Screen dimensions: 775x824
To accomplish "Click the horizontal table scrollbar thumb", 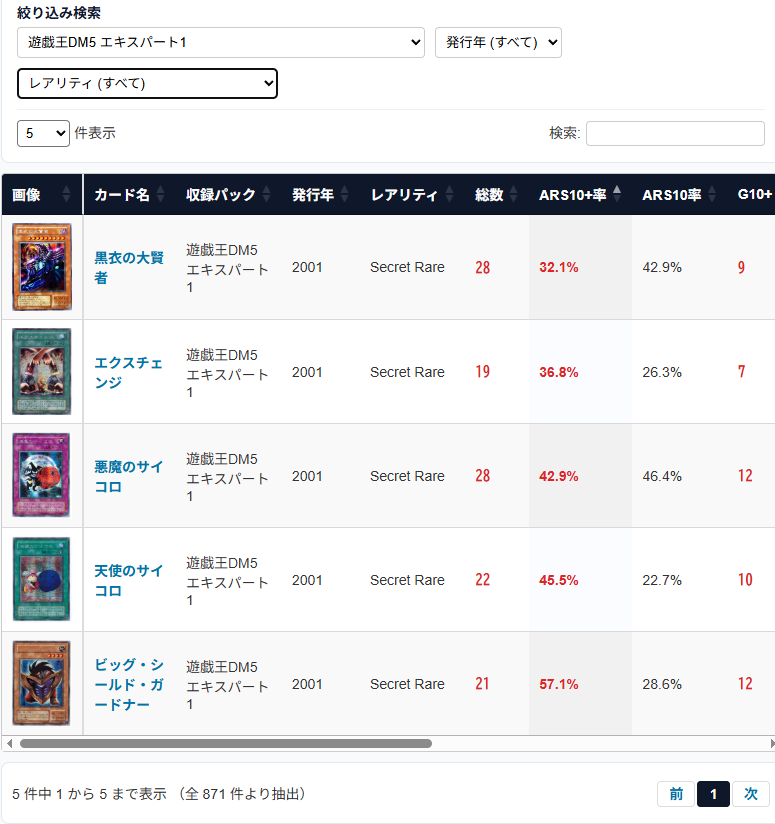I will (226, 744).
